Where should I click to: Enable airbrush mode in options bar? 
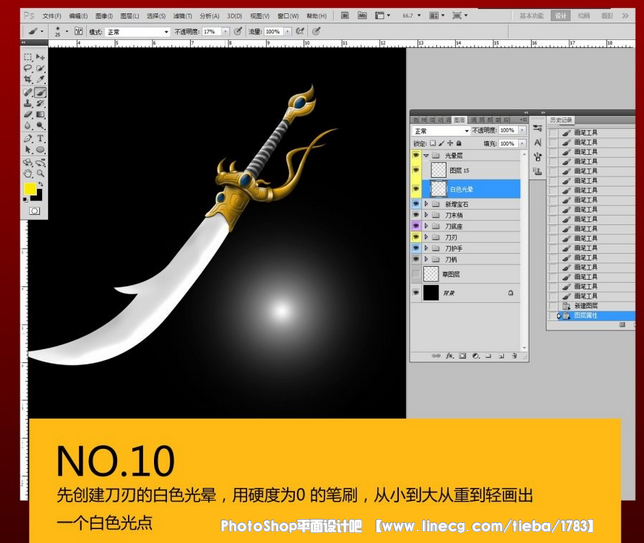coord(300,31)
